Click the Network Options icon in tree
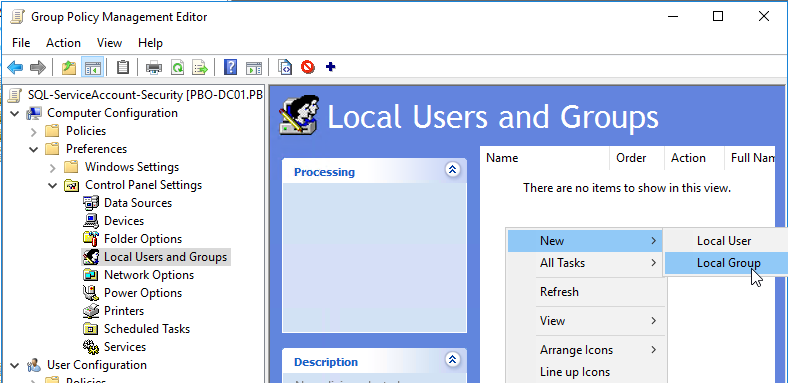Viewport: 788px width, 383px height. click(x=91, y=275)
